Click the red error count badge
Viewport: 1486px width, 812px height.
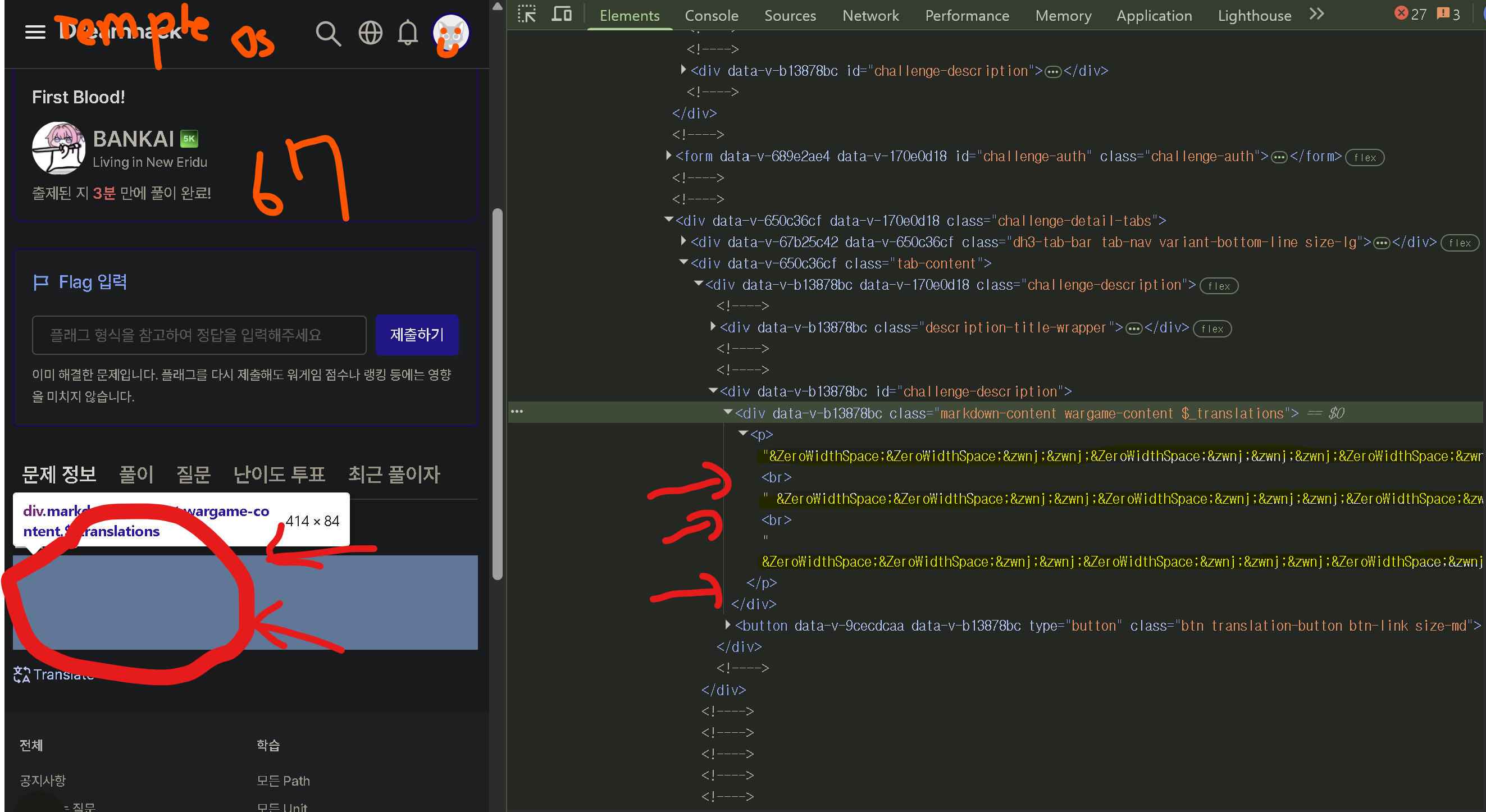(1410, 14)
